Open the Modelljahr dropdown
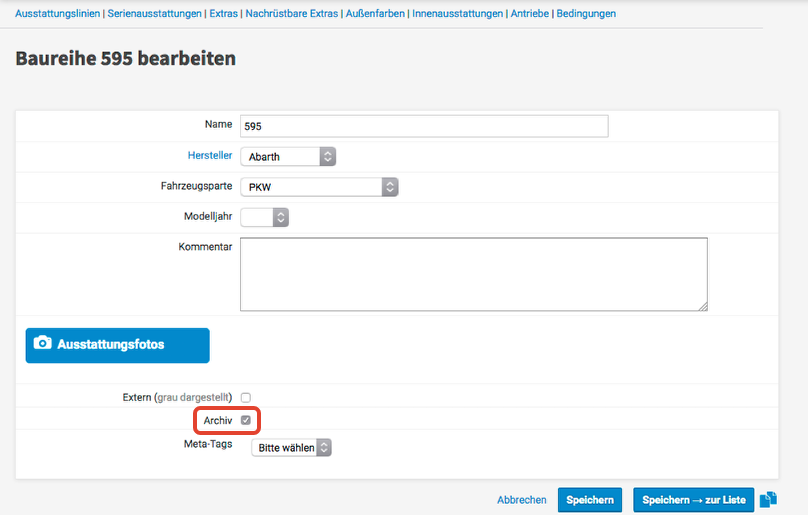808x515 pixels. click(265, 217)
